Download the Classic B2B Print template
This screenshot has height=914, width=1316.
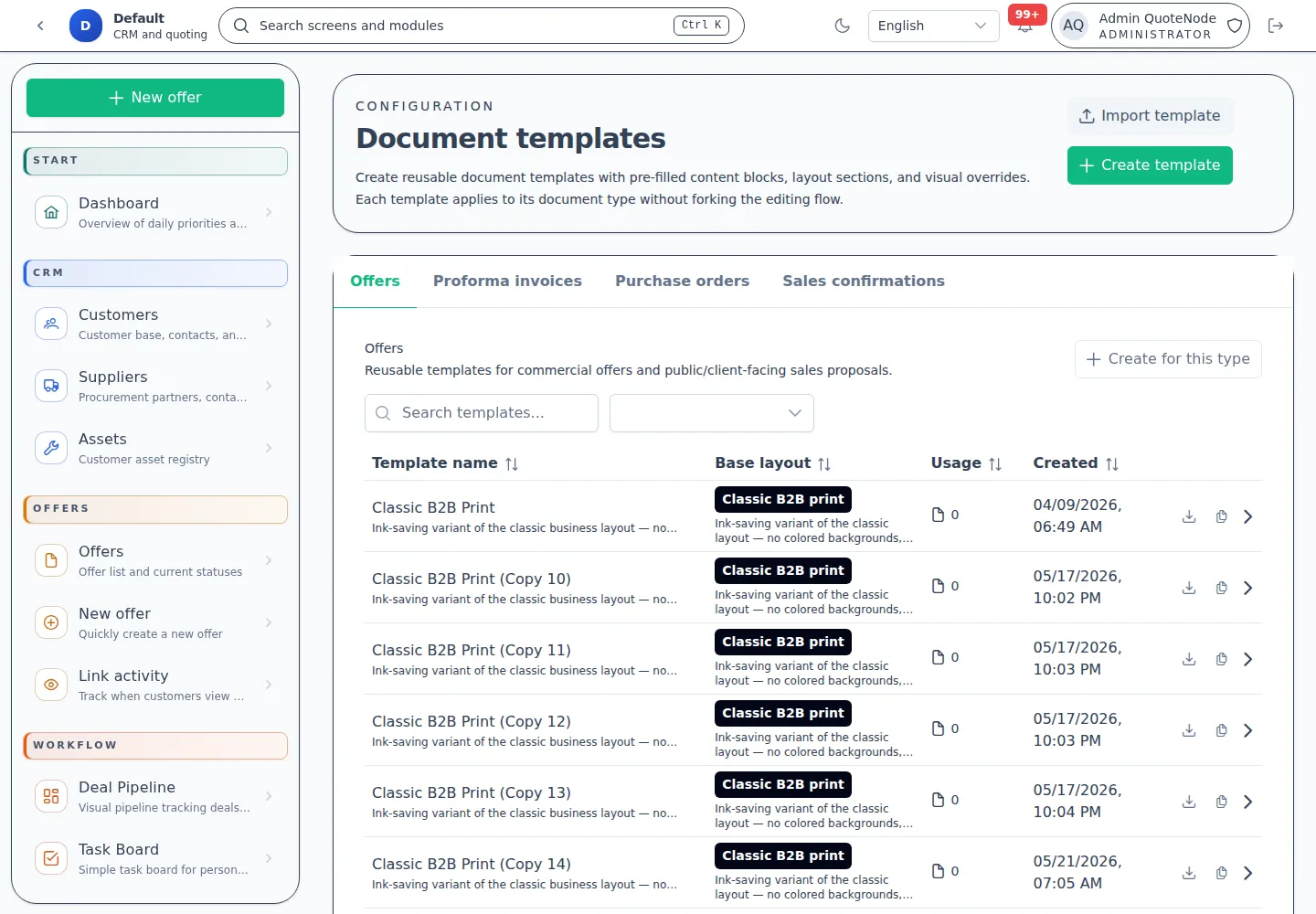[x=1189, y=516]
